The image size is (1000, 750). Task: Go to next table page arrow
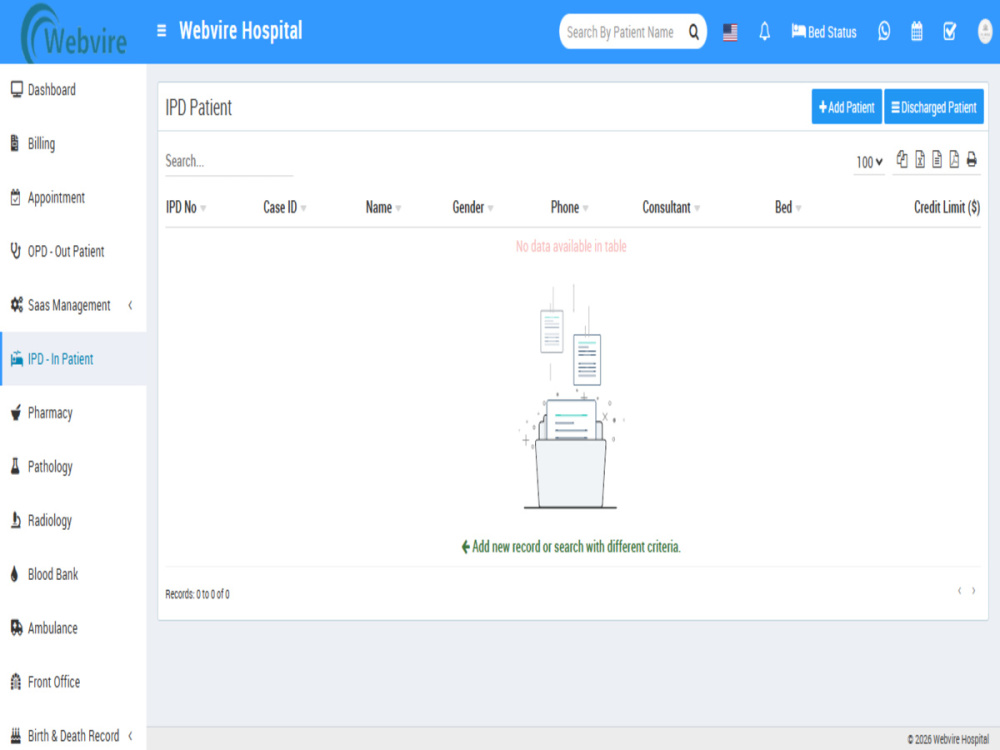tap(973, 591)
